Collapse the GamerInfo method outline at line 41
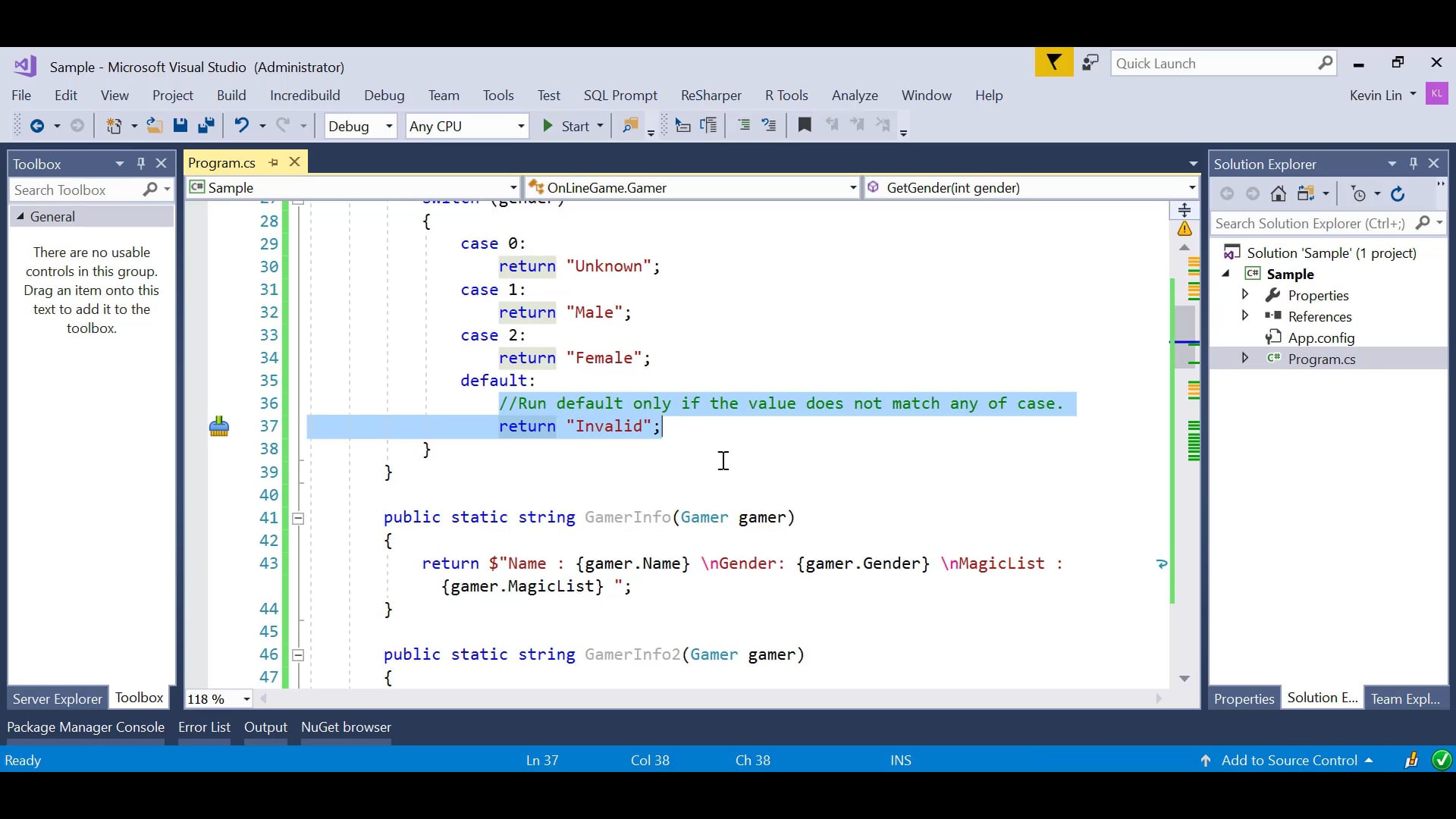This screenshot has height=819, width=1456. (298, 519)
